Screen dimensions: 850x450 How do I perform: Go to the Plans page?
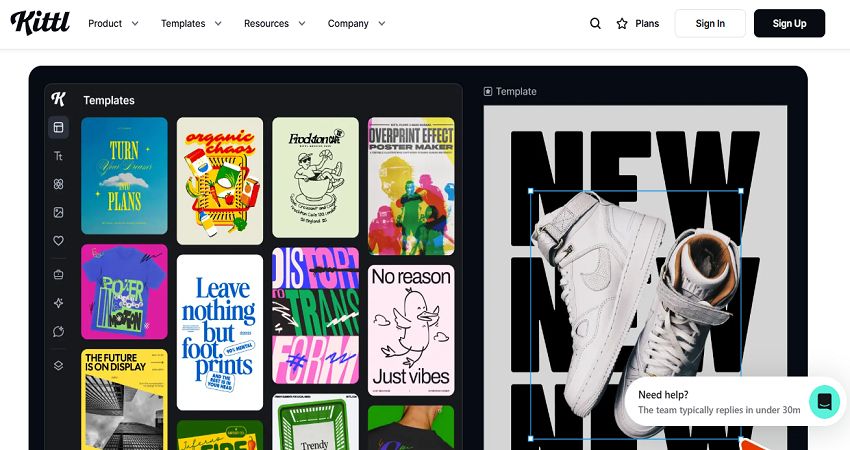647,23
